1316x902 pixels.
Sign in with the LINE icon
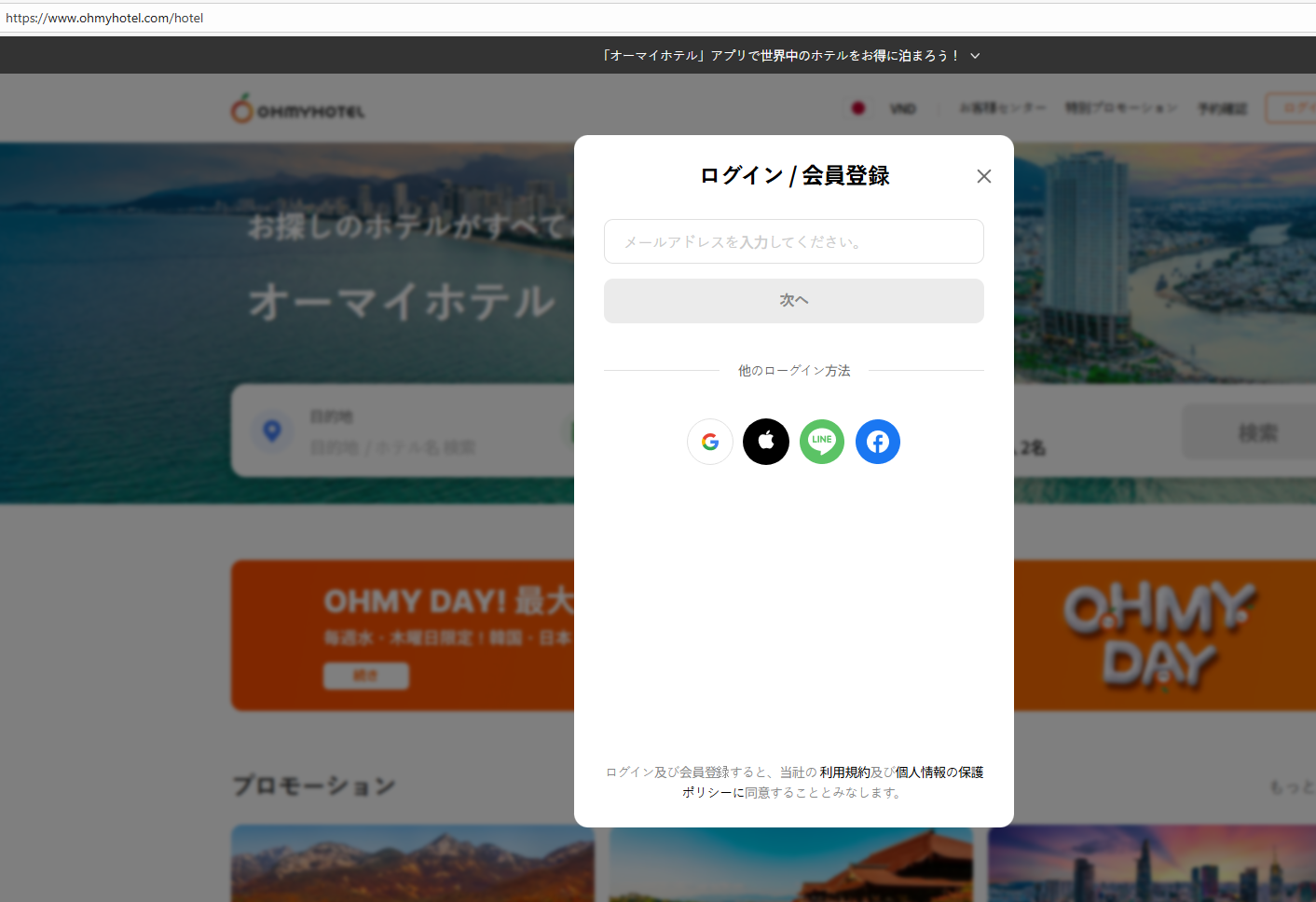822,442
